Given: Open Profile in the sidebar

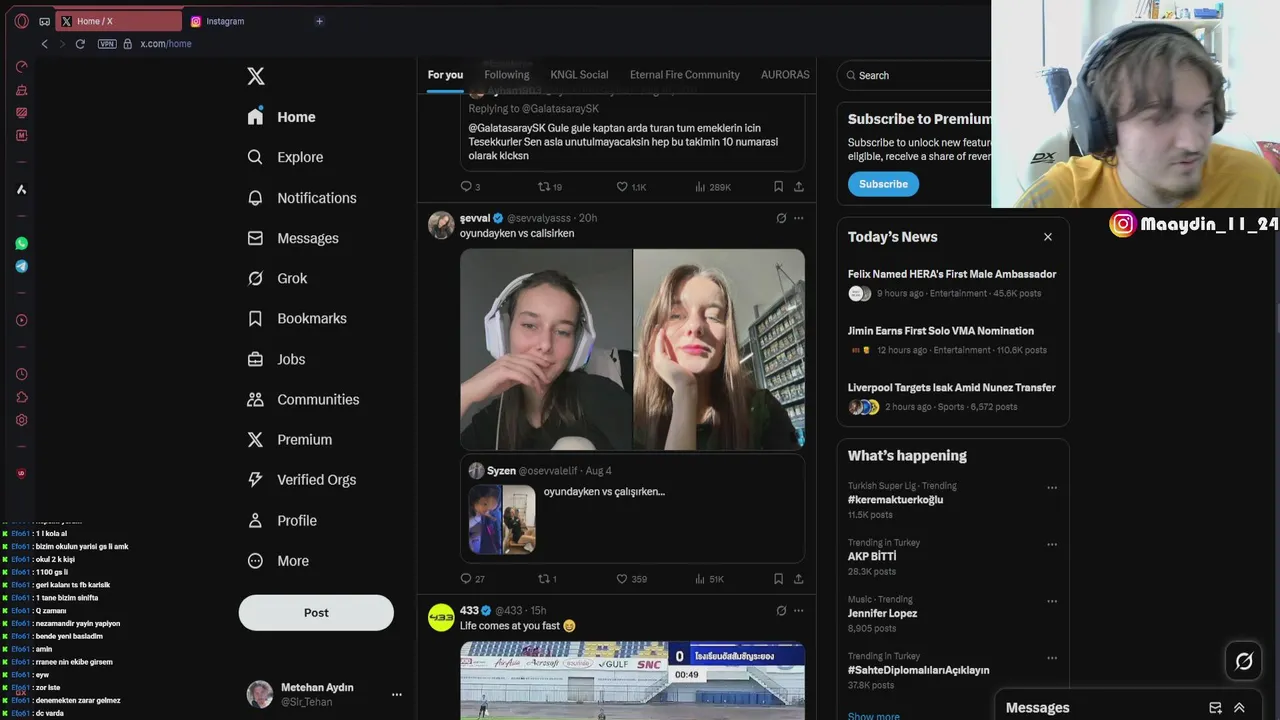Looking at the screenshot, I should (x=282, y=520).
